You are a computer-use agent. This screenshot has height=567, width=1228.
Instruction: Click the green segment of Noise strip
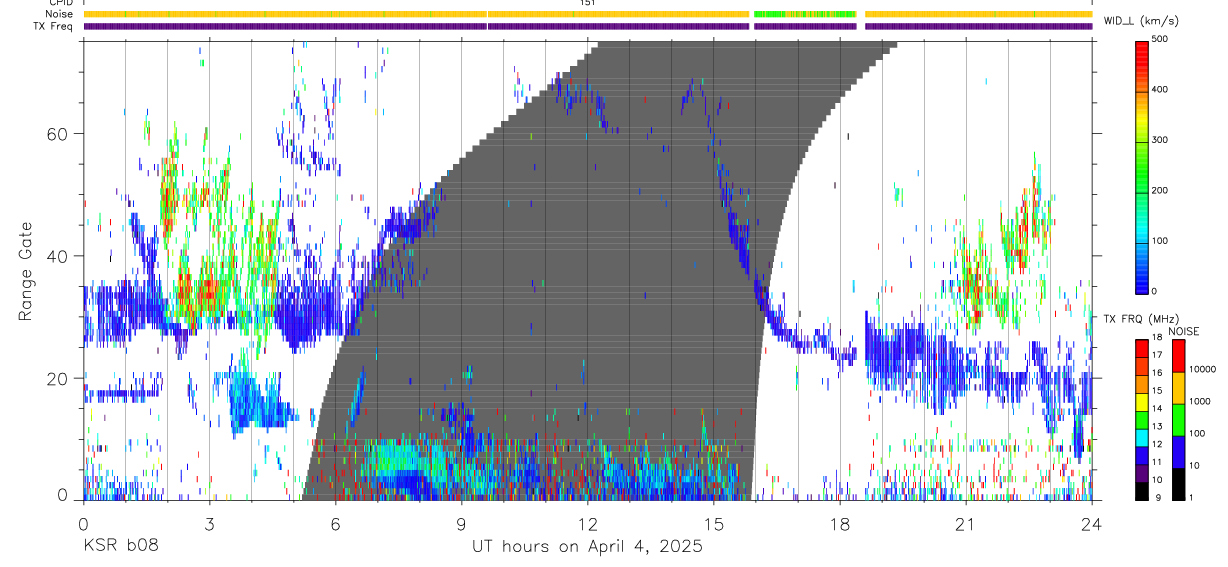click(805, 14)
